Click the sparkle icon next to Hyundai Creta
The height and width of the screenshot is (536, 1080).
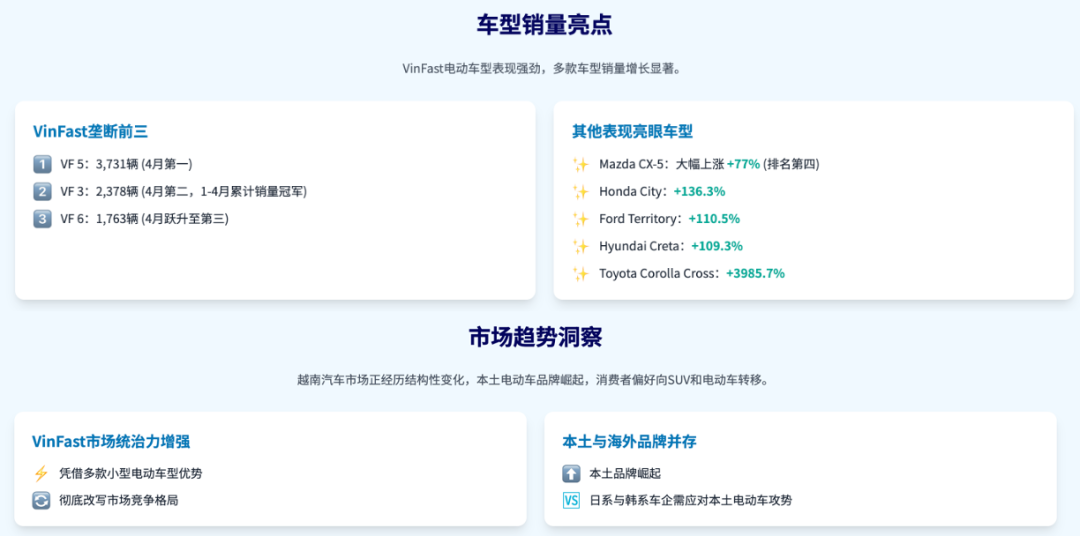tap(581, 246)
